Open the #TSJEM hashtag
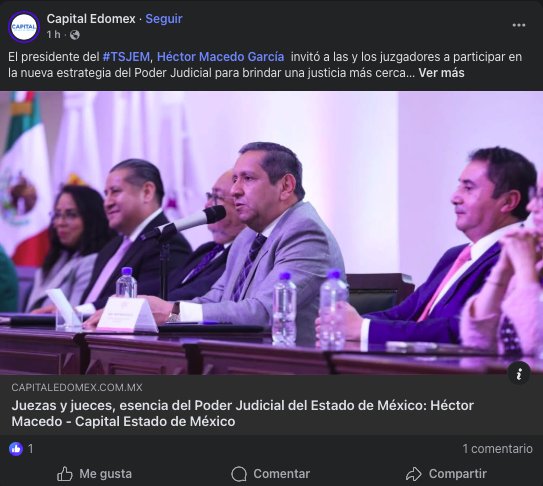Screen dimensions: 543x486 pos(126,56)
